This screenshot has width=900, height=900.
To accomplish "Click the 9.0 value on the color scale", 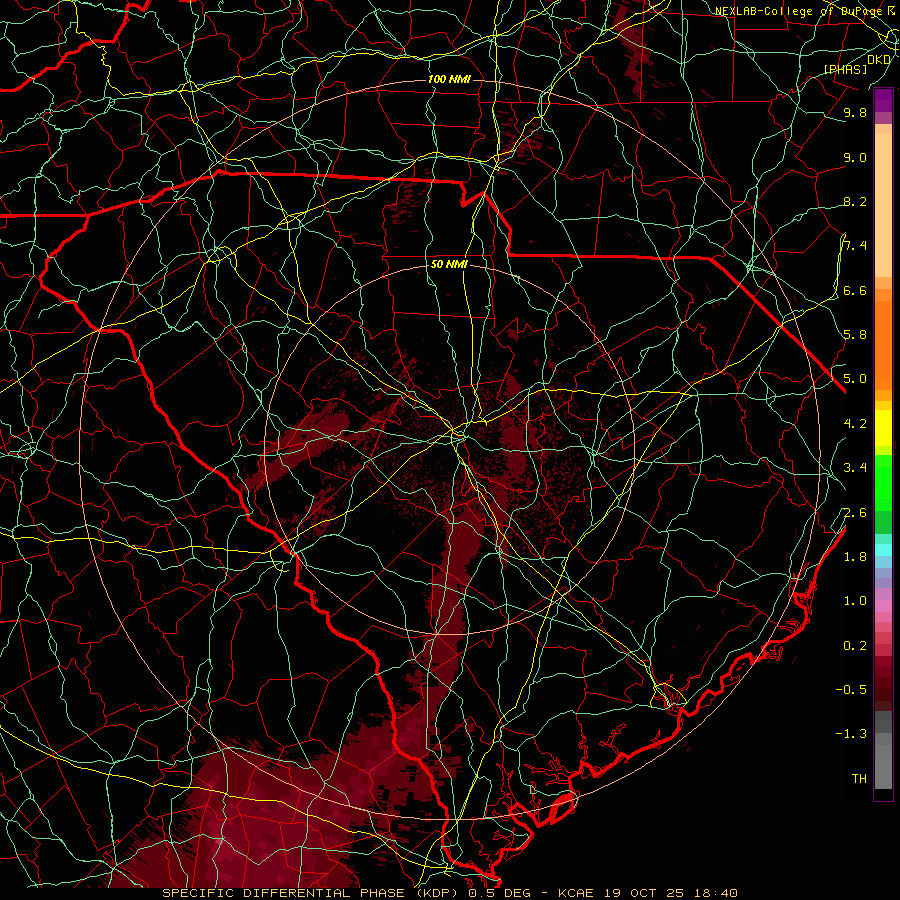I will 855,157.
